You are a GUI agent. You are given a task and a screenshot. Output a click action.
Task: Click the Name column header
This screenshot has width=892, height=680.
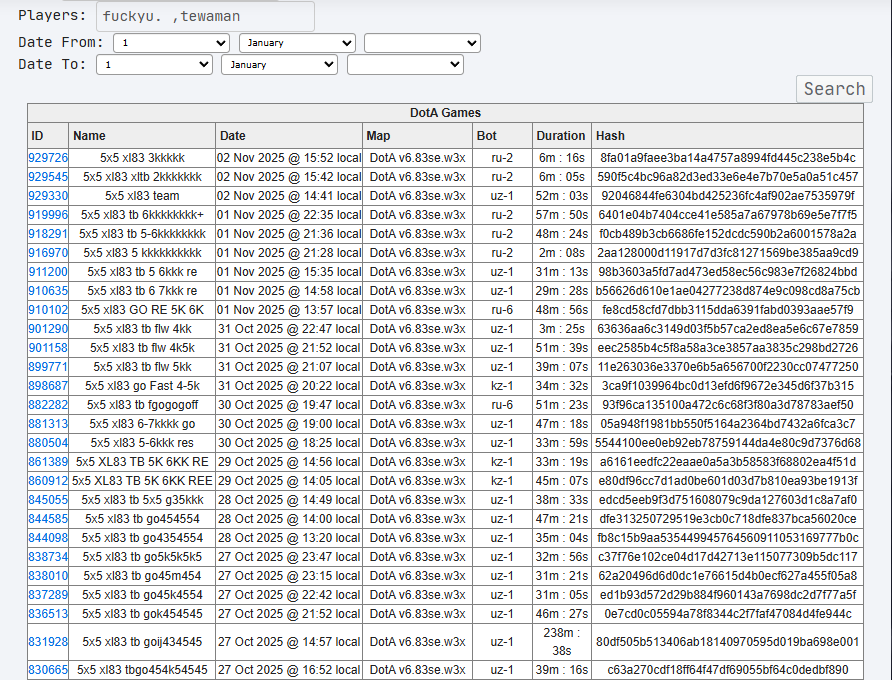pyautogui.click(x=142, y=135)
